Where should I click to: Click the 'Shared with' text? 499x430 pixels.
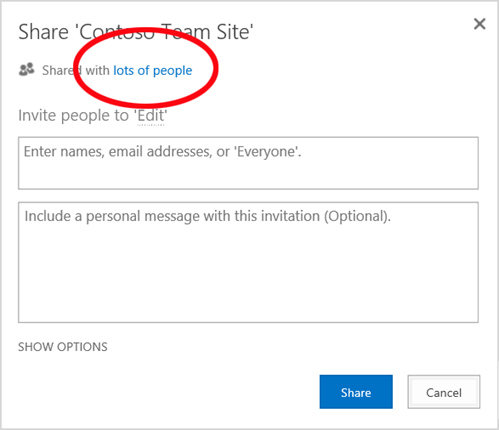click(76, 71)
